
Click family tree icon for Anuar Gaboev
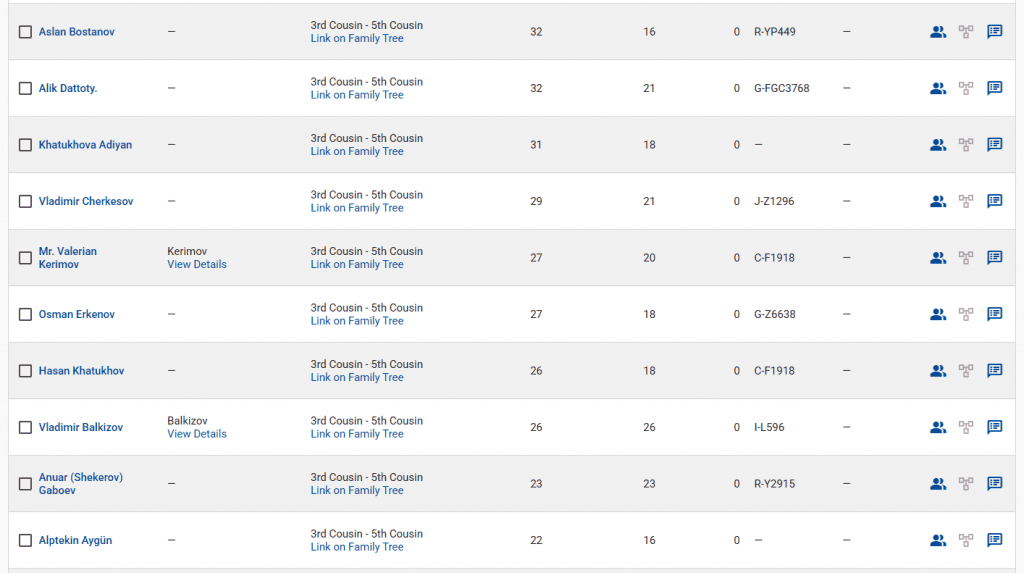click(x=966, y=484)
